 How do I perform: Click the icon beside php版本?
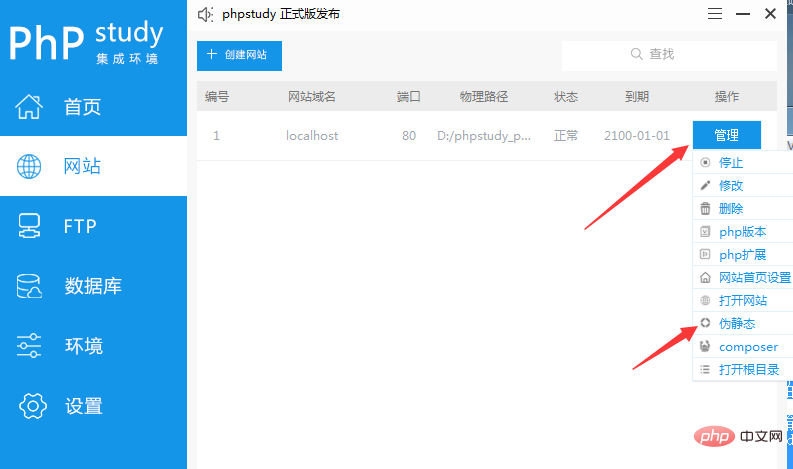[705, 231]
